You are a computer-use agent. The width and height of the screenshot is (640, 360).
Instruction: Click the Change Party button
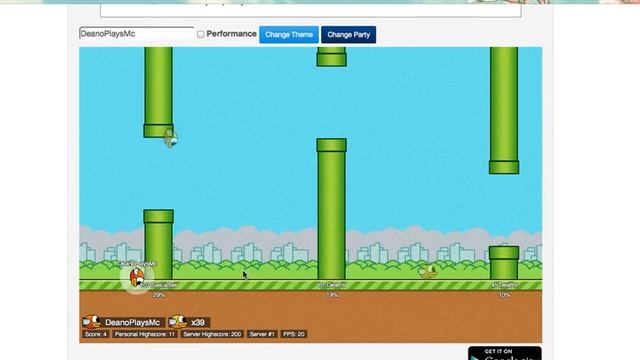pyautogui.click(x=349, y=35)
